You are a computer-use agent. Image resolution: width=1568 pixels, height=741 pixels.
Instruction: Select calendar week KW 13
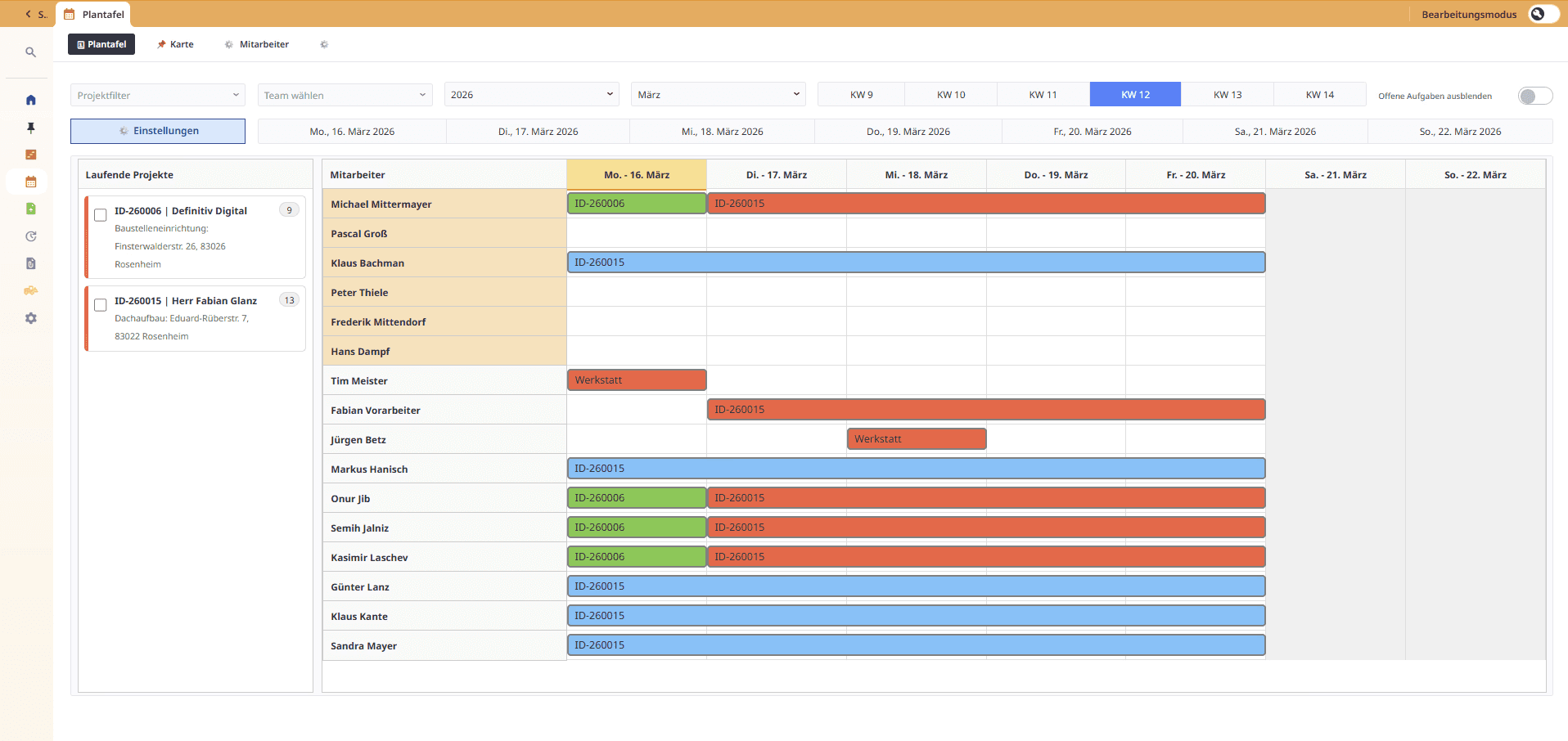point(1228,94)
